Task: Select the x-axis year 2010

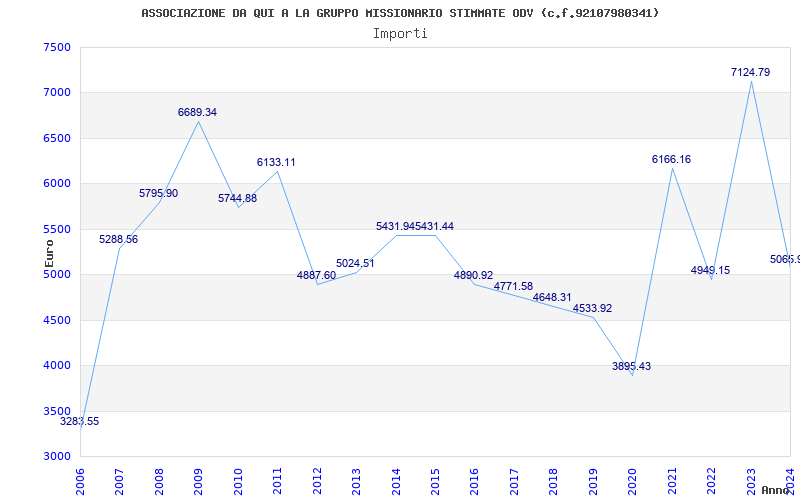Action: (238, 482)
